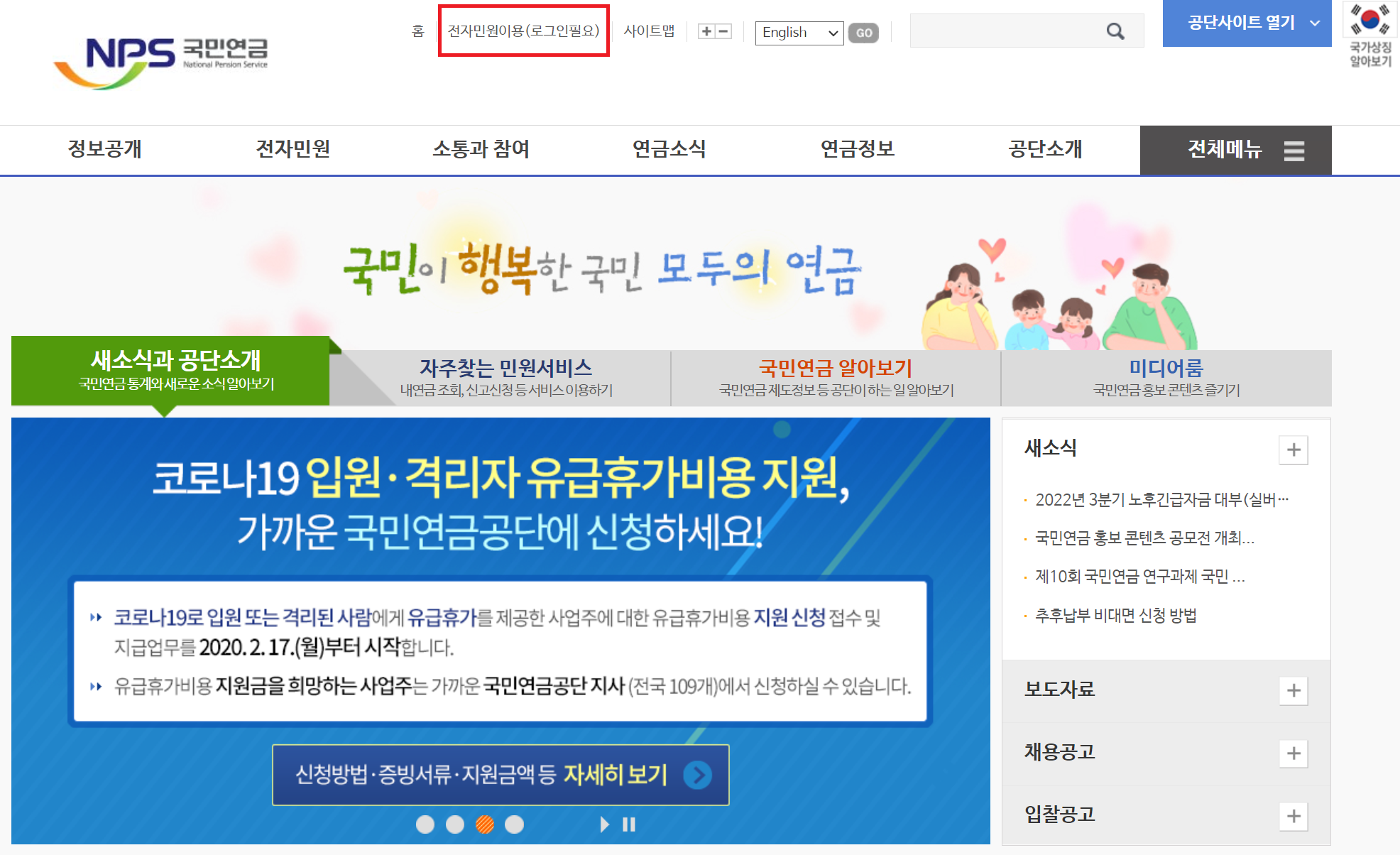Select the third orange banner dot
1400x855 pixels.
[x=485, y=824]
